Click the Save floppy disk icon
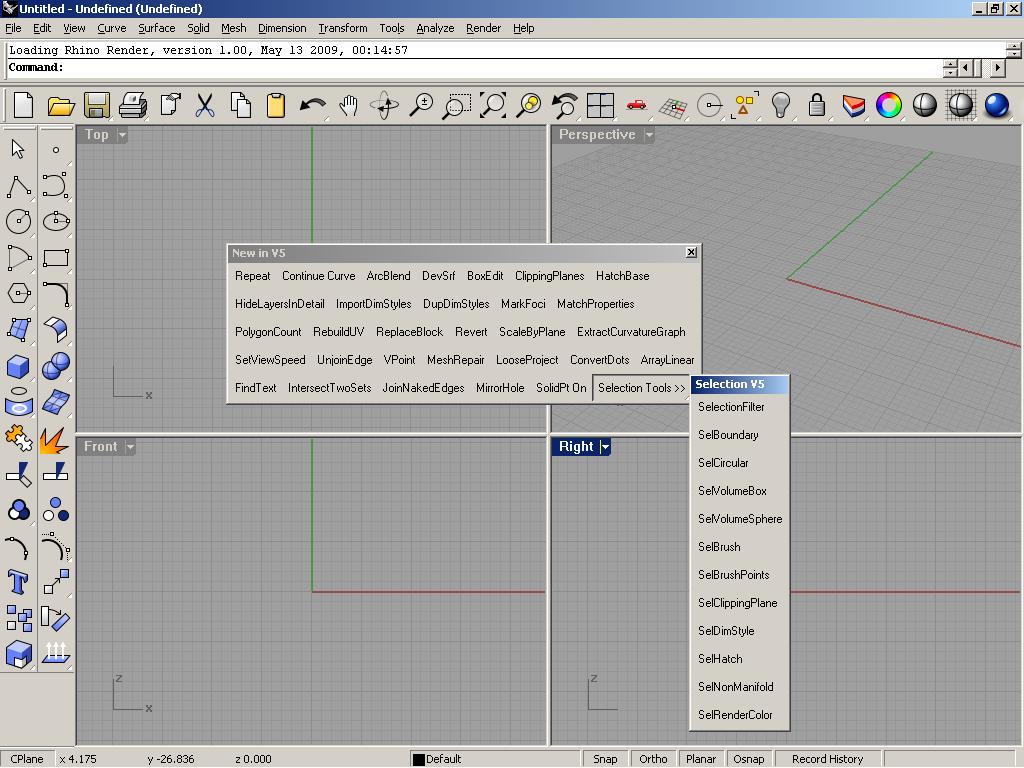 [x=96, y=105]
